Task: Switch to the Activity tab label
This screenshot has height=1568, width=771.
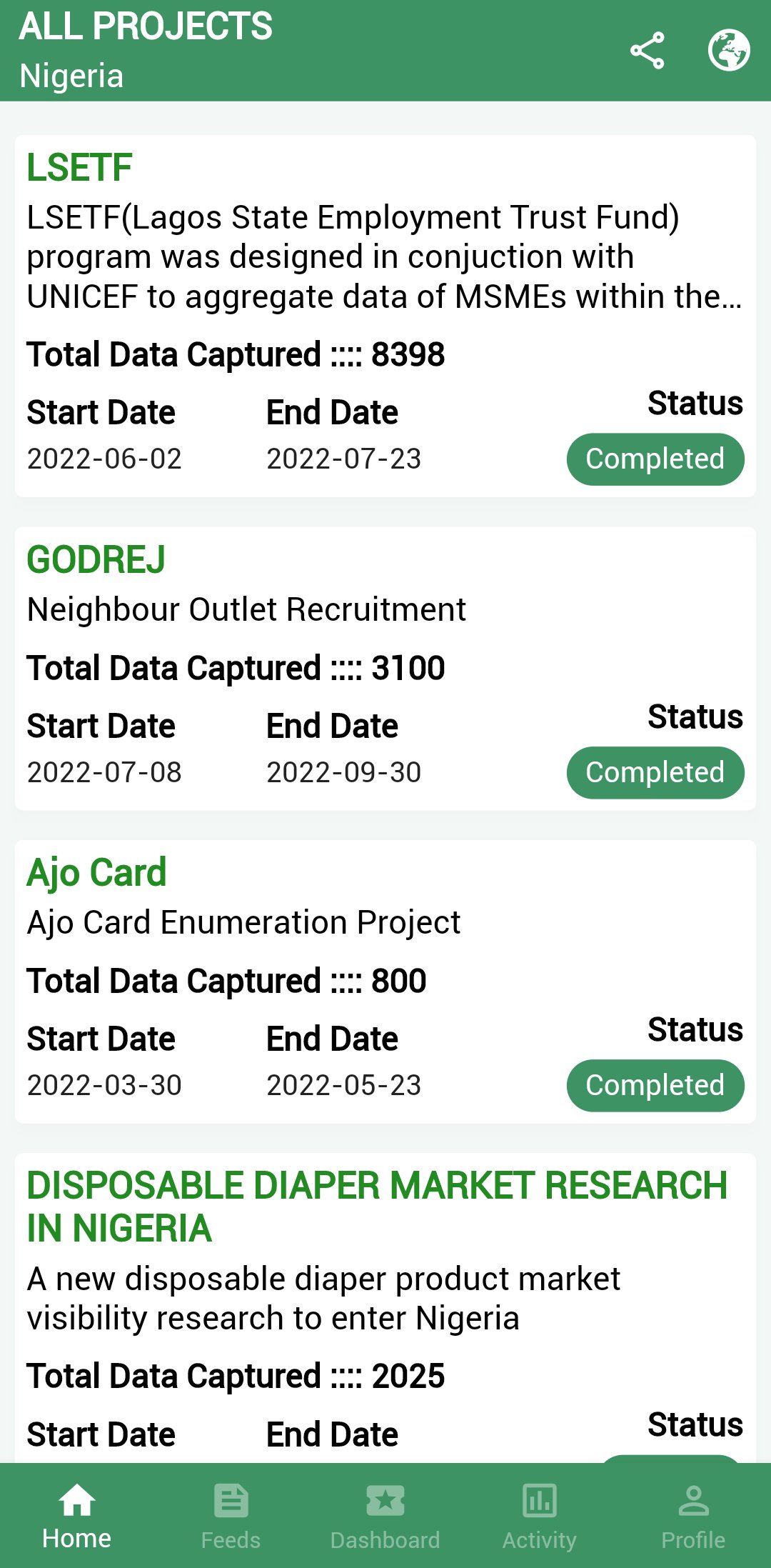Action: (x=540, y=1540)
